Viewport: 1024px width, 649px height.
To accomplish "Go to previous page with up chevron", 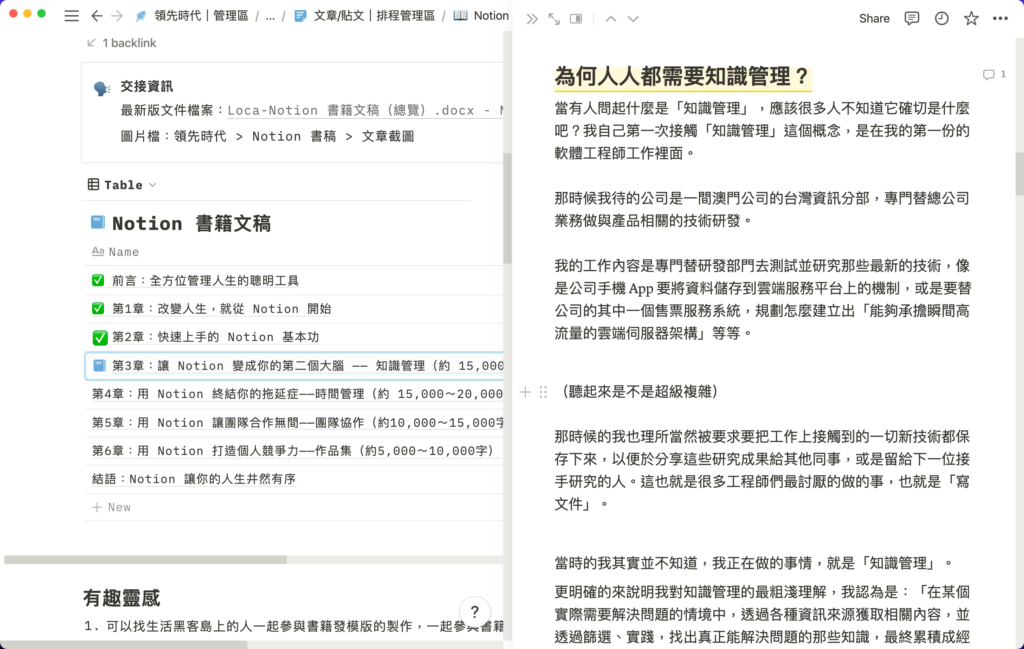I will (x=611, y=19).
